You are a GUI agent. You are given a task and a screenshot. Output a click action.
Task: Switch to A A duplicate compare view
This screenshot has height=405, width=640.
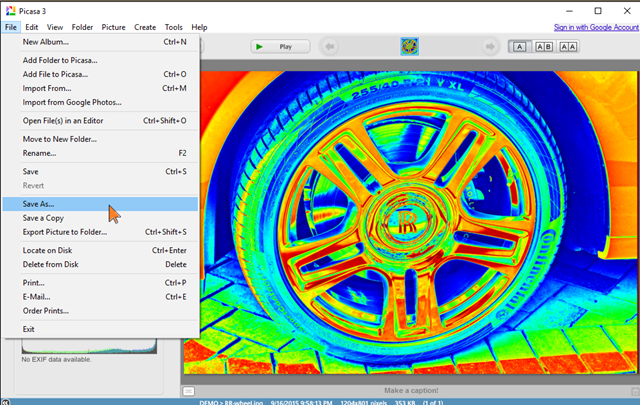coord(567,46)
